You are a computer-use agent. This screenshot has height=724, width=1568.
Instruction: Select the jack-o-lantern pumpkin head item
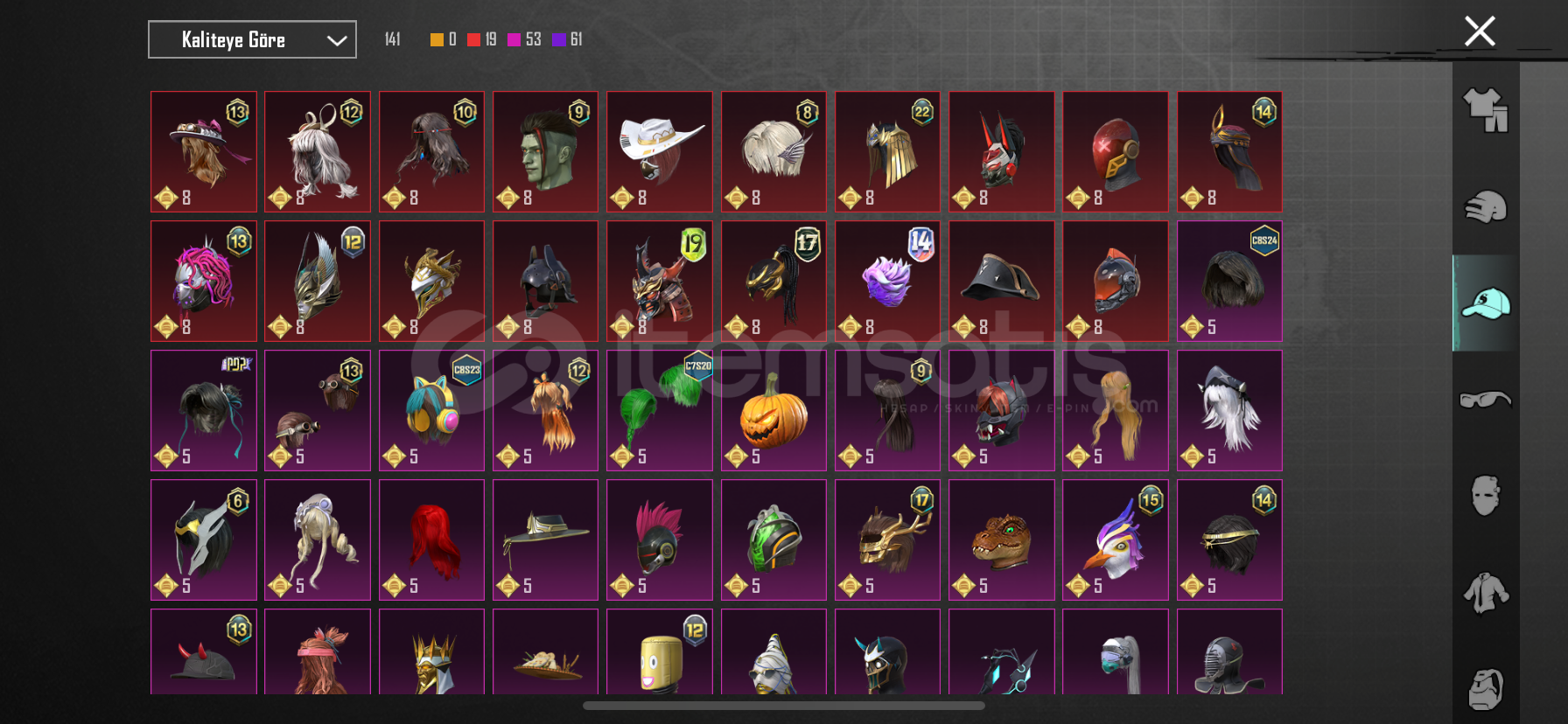click(x=773, y=410)
